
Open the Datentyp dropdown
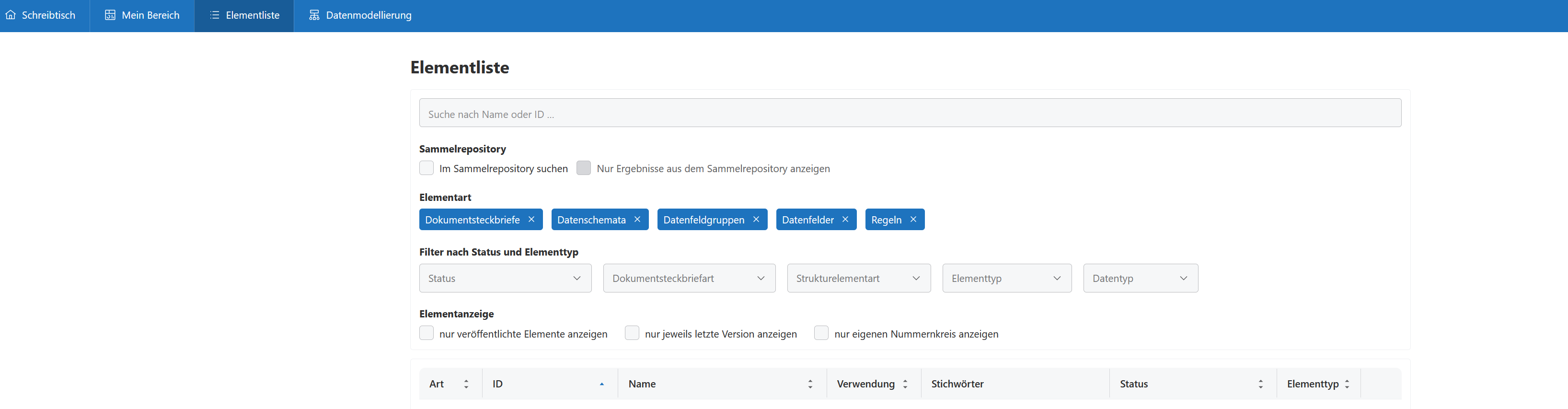pyautogui.click(x=1140, y=278)
